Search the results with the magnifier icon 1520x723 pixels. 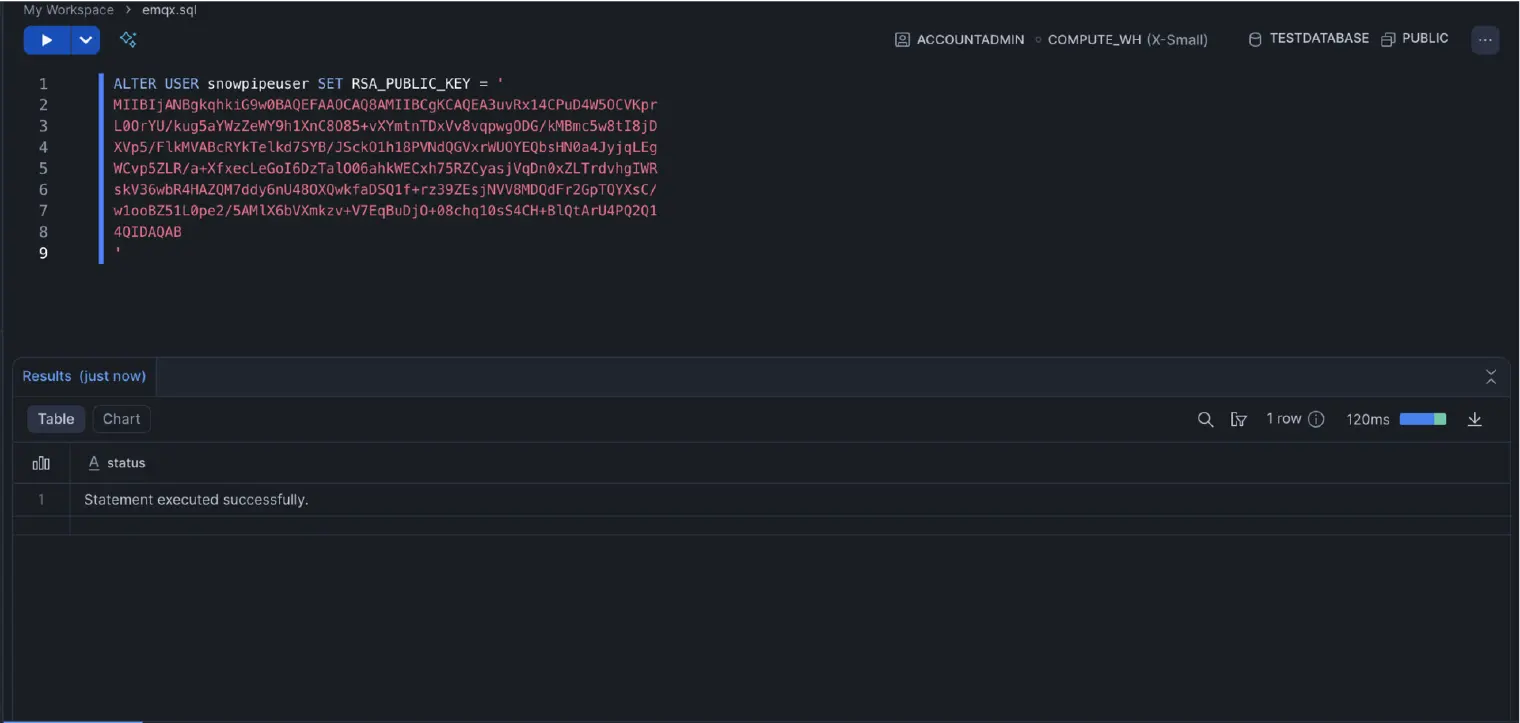(x=1205, y=419)
